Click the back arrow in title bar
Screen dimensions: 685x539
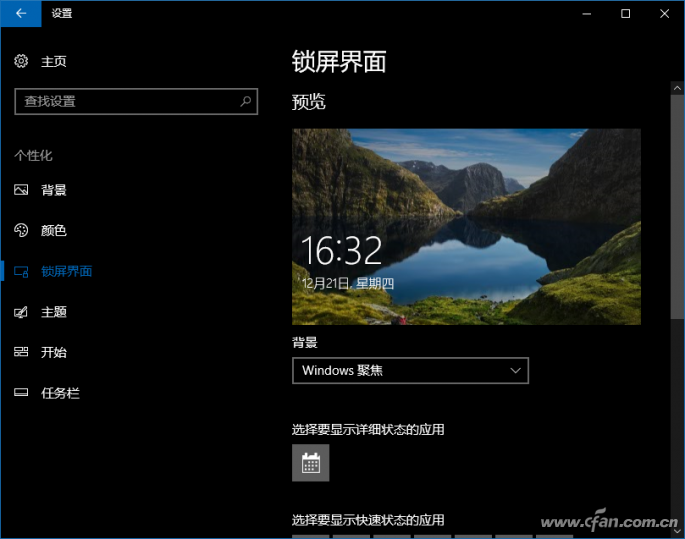[x=21, y=14]
